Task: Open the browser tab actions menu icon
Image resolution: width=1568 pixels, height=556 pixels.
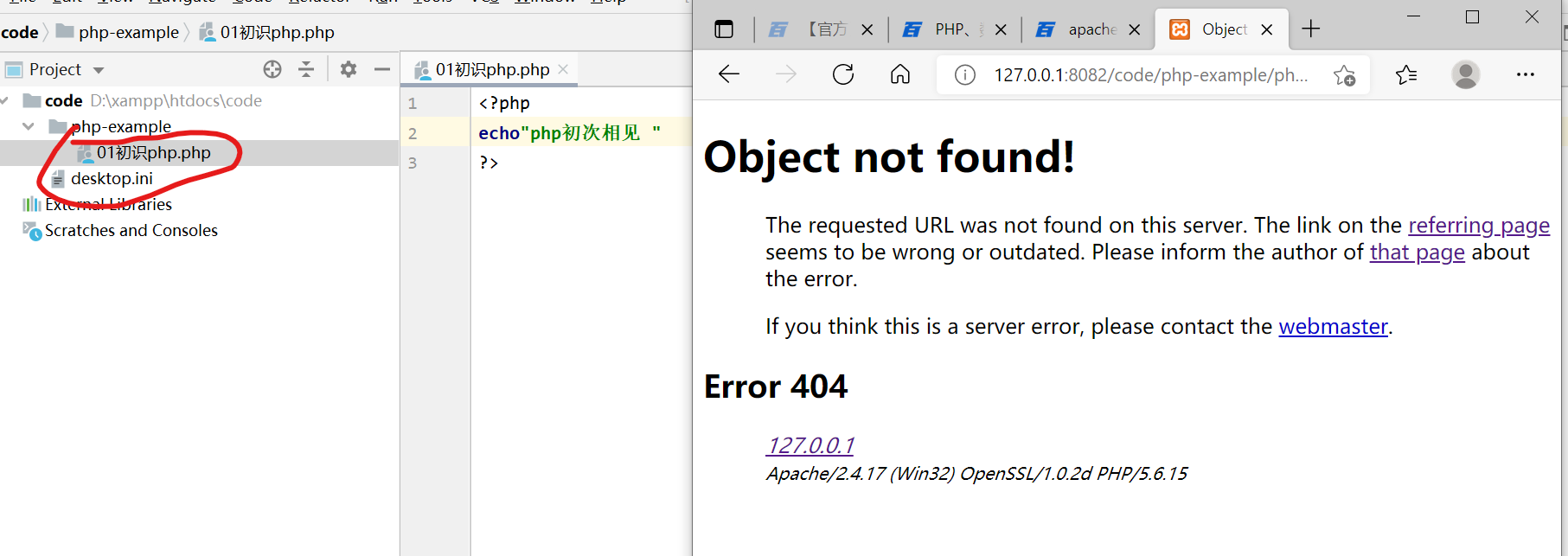Action: (x=724, y=29)
